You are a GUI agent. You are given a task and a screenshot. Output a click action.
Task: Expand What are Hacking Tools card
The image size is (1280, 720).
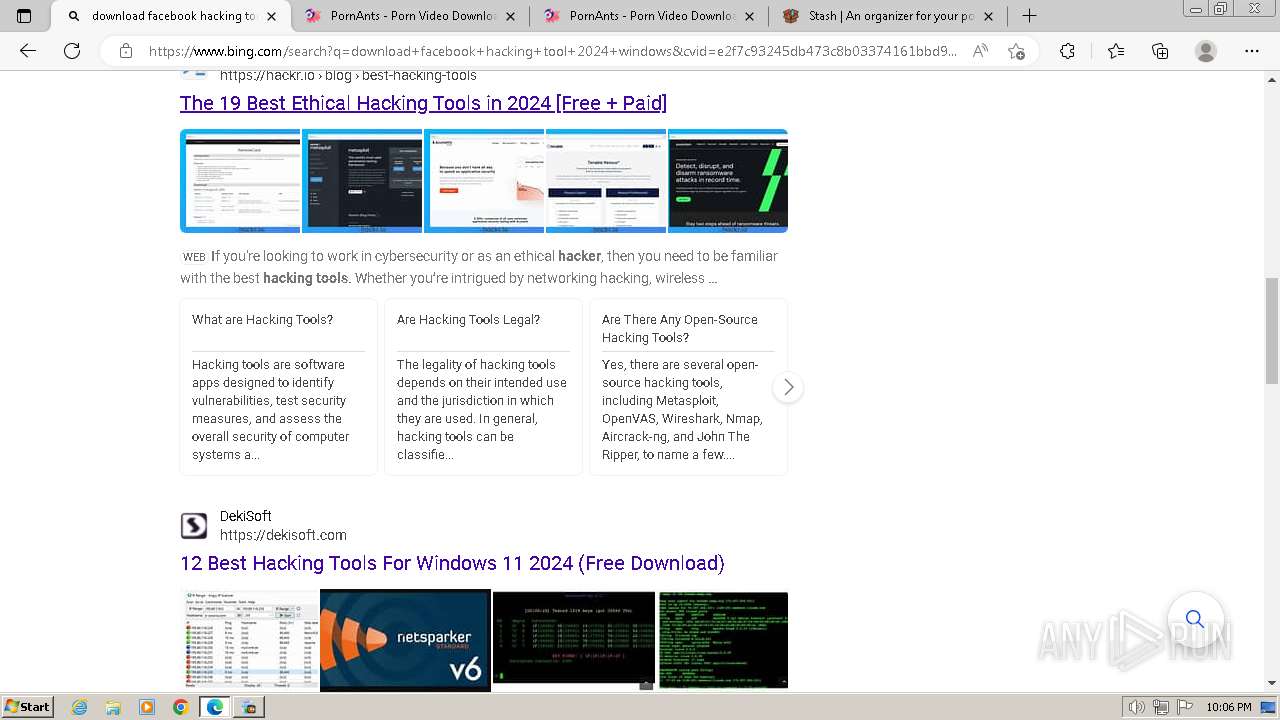pos(279,387)
